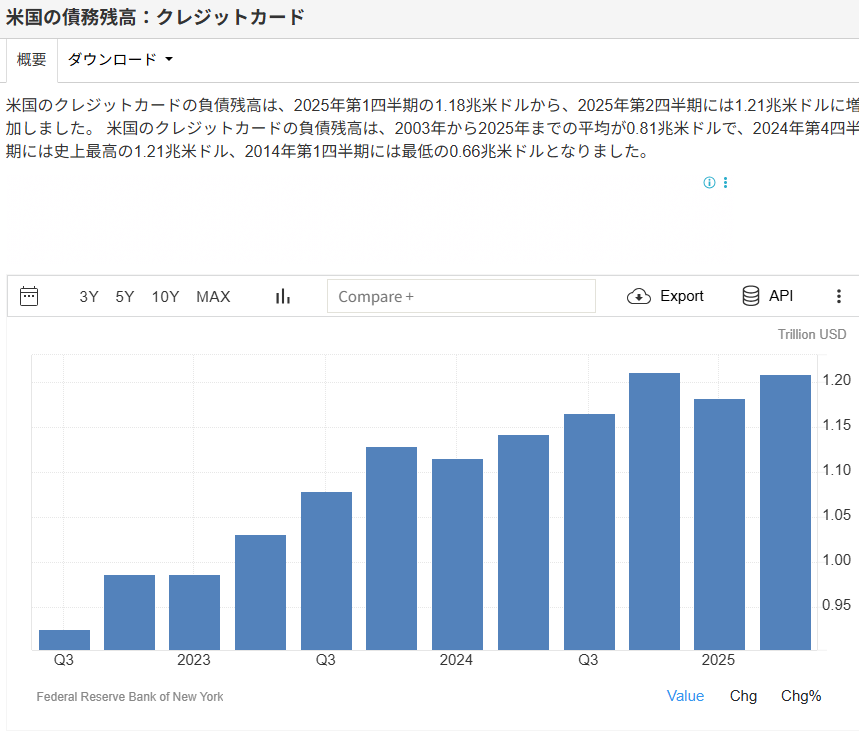Click the shortest bar above first Q3 label
This screenshot has height=737, width=859.
[x=64, y=640]
